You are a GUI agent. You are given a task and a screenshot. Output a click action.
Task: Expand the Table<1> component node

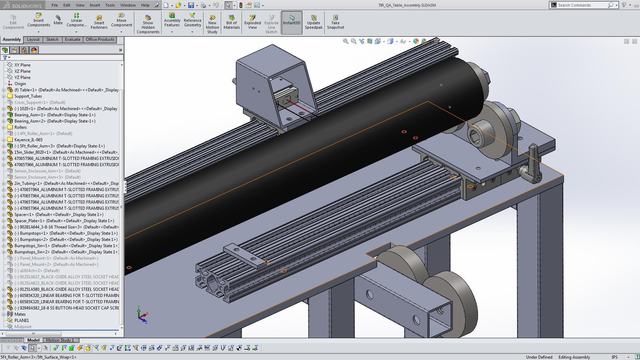[4, 90]
